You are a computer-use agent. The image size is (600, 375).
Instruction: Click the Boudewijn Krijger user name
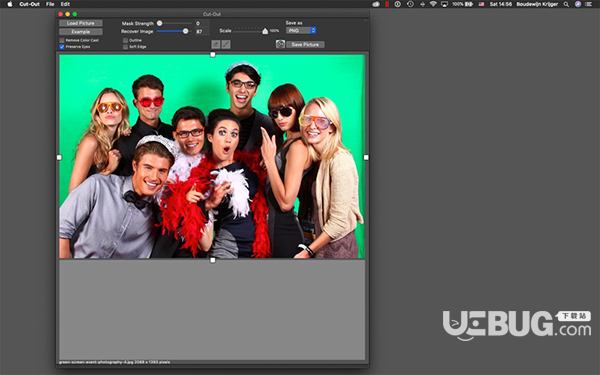pos(537,4)
